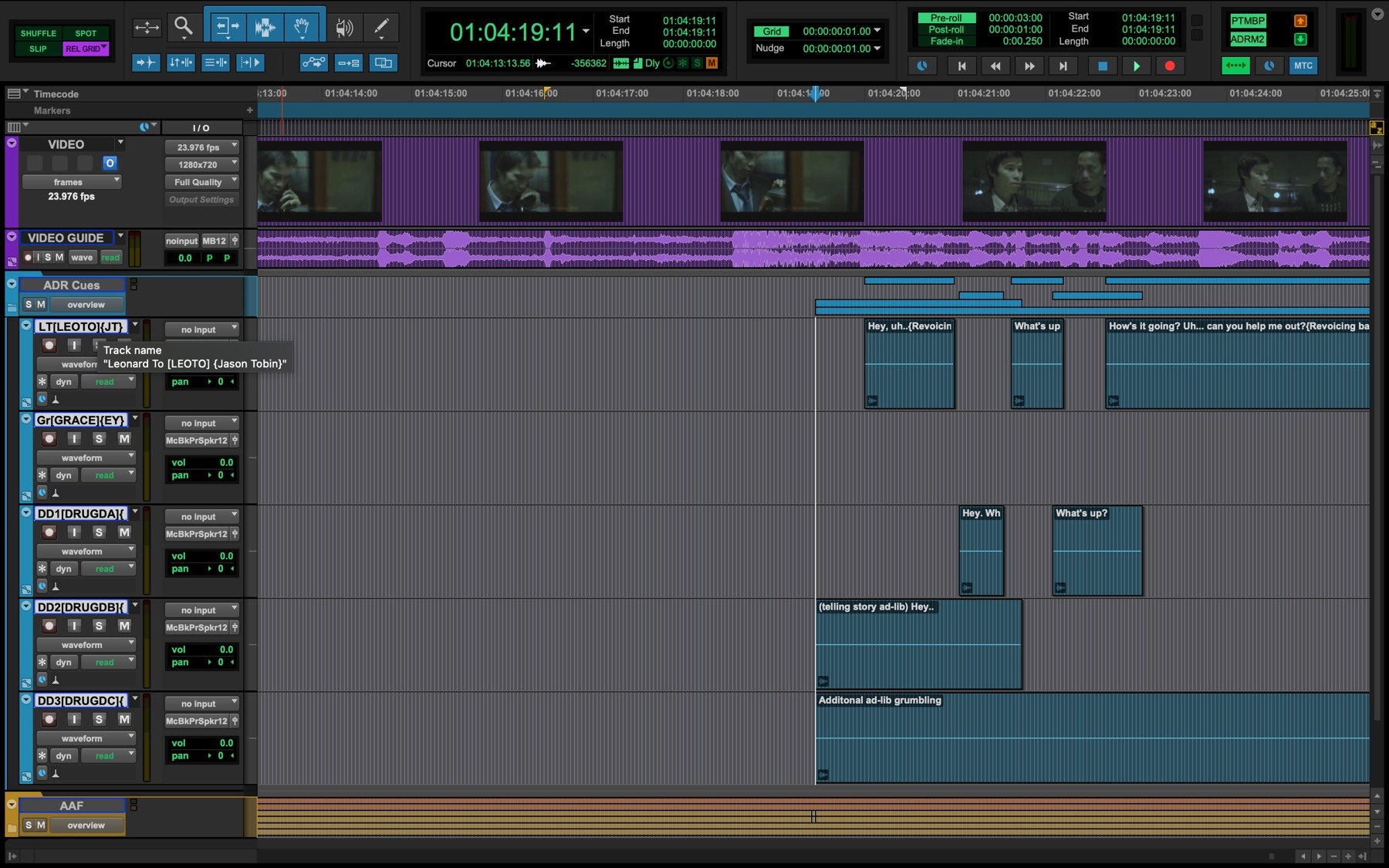Open the Grid value dropdown
The width and height of the screenshot is (1389, 868).
click(x=877, y=31)
